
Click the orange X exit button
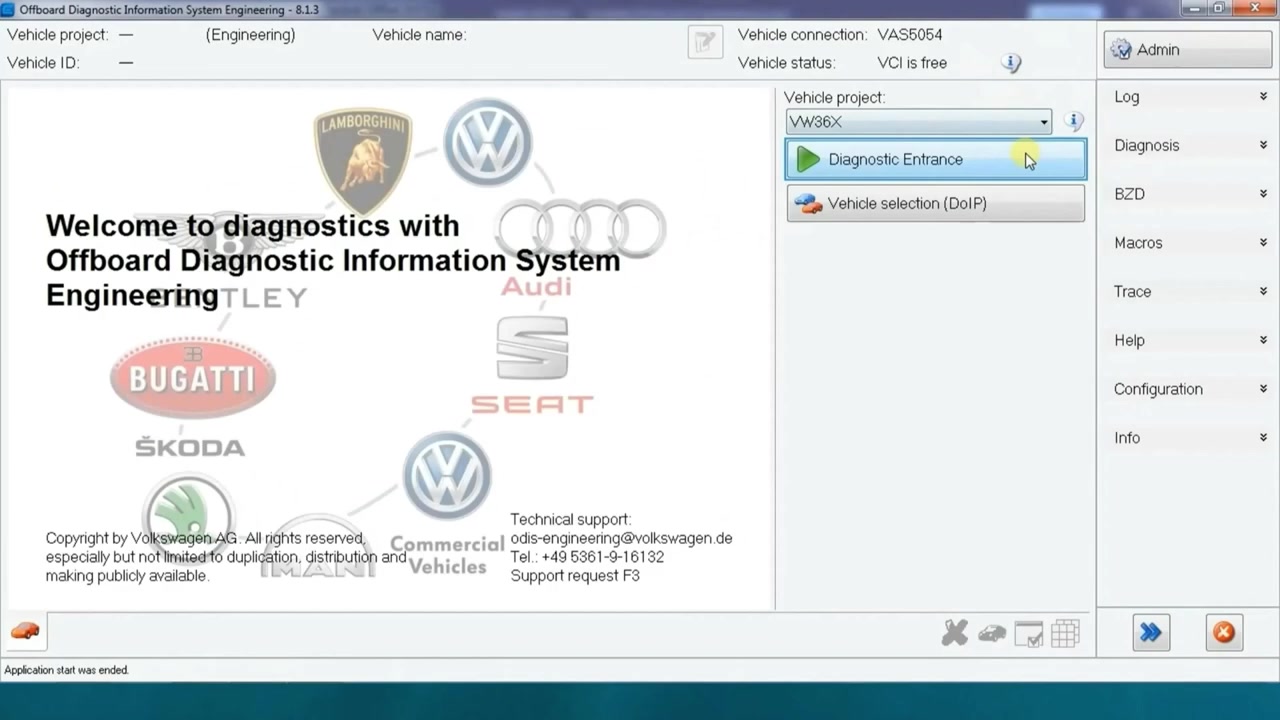pos(1224,632)
